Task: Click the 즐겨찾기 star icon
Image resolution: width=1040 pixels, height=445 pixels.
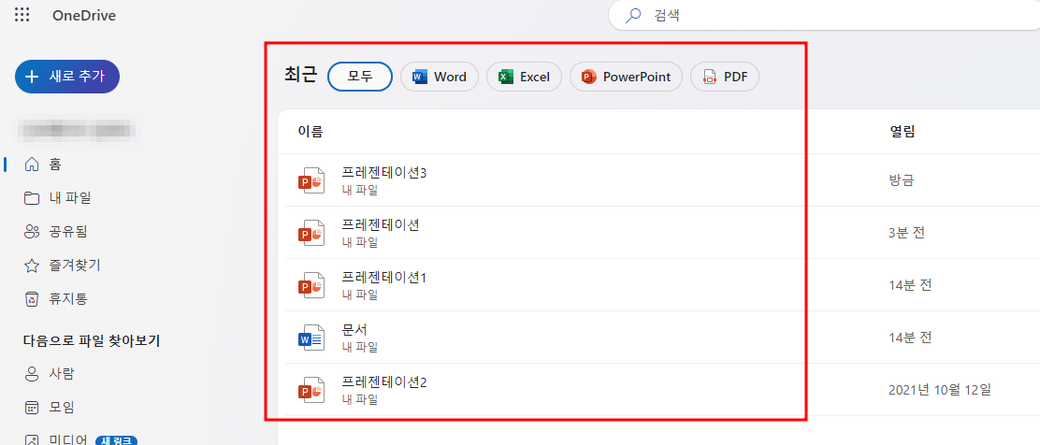Action: [32, 265]
